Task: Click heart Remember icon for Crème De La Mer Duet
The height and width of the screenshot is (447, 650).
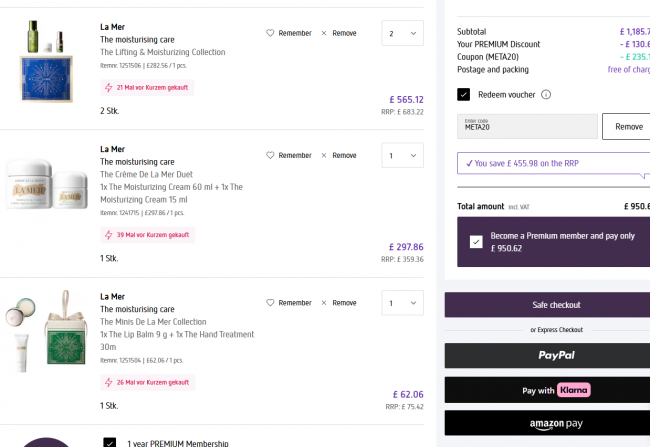Action: pyautogui.click(x=270, y=155)
